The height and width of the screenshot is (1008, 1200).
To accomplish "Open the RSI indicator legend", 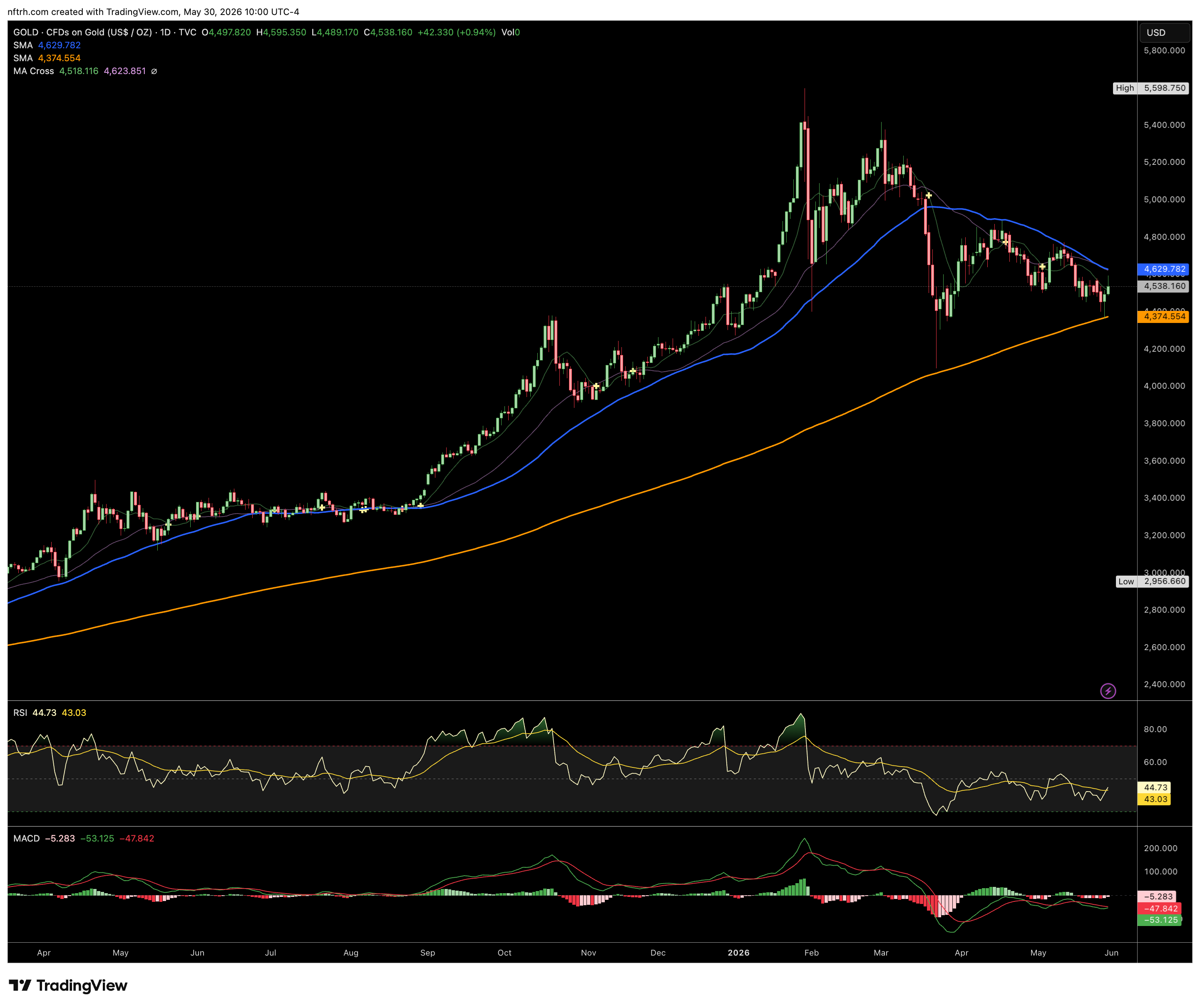I will (50, 713).
